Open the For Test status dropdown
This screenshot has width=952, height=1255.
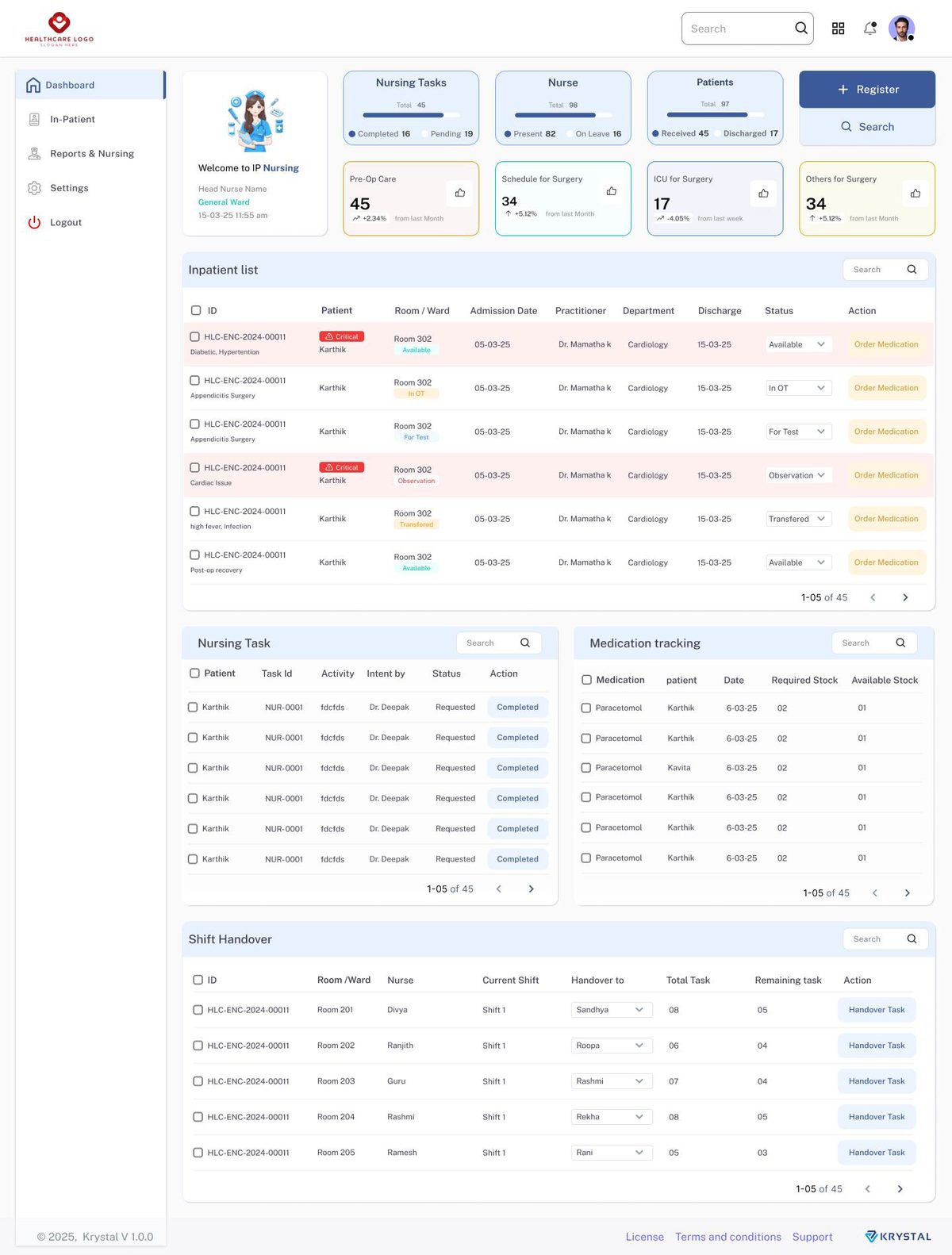(x=799, y=432)
